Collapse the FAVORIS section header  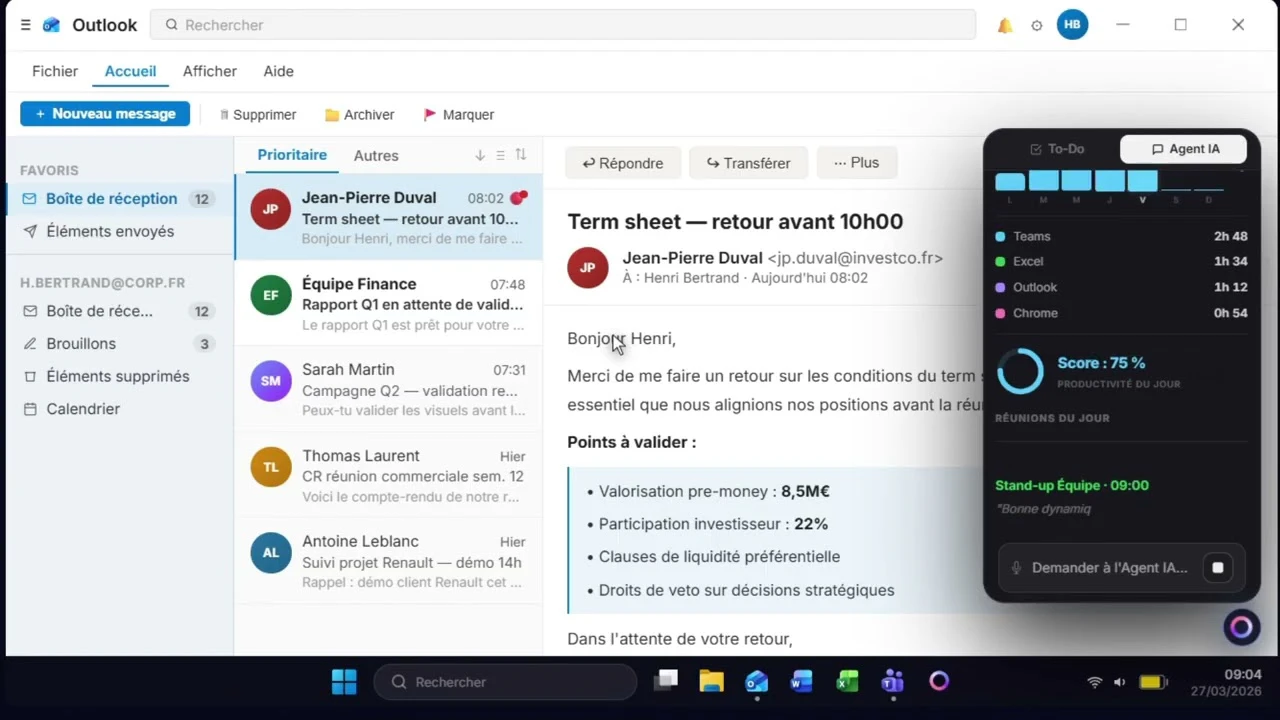[x=49, y=171]
